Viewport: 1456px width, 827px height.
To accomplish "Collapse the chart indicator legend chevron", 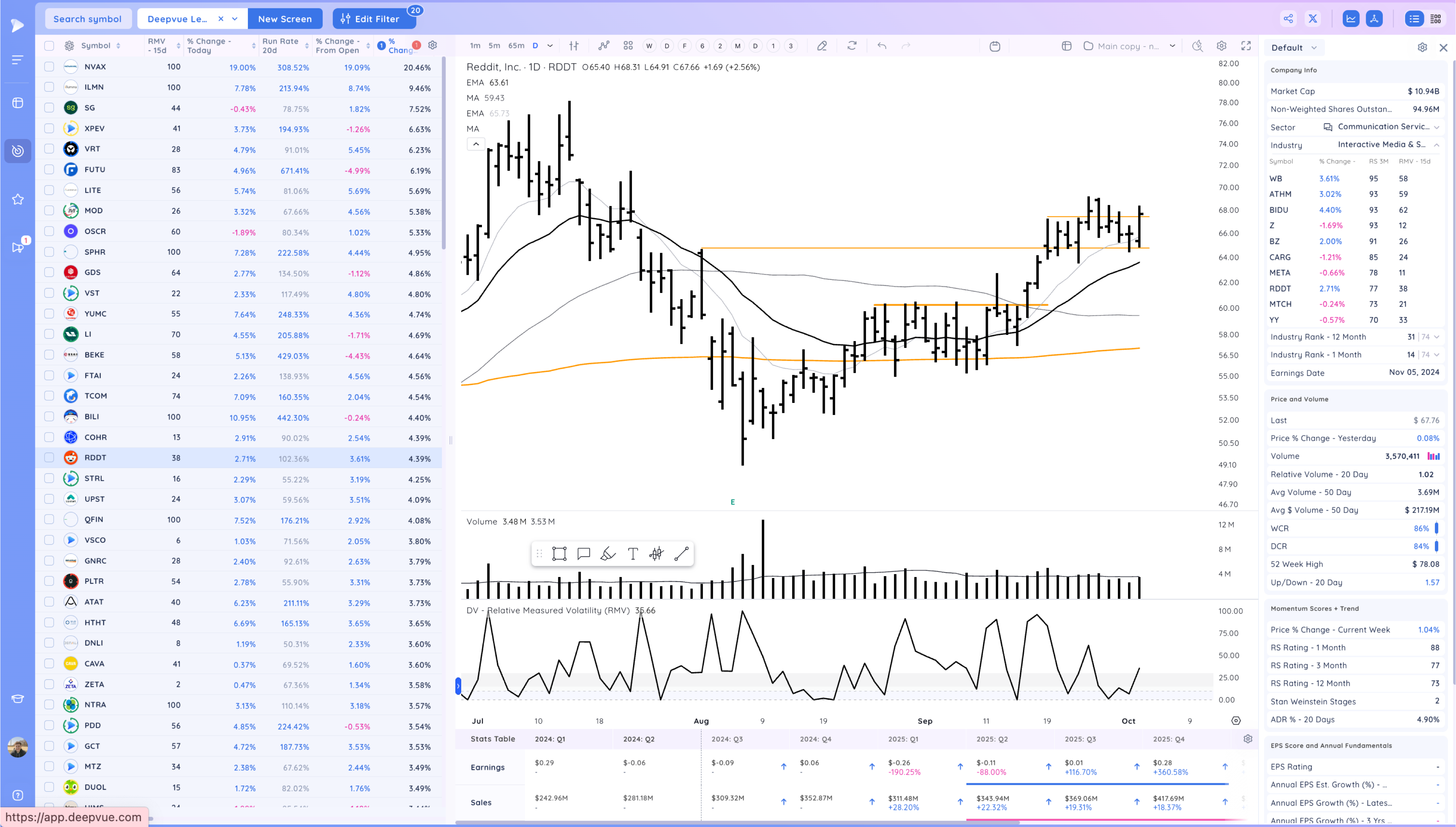I will tap(476, 144).
